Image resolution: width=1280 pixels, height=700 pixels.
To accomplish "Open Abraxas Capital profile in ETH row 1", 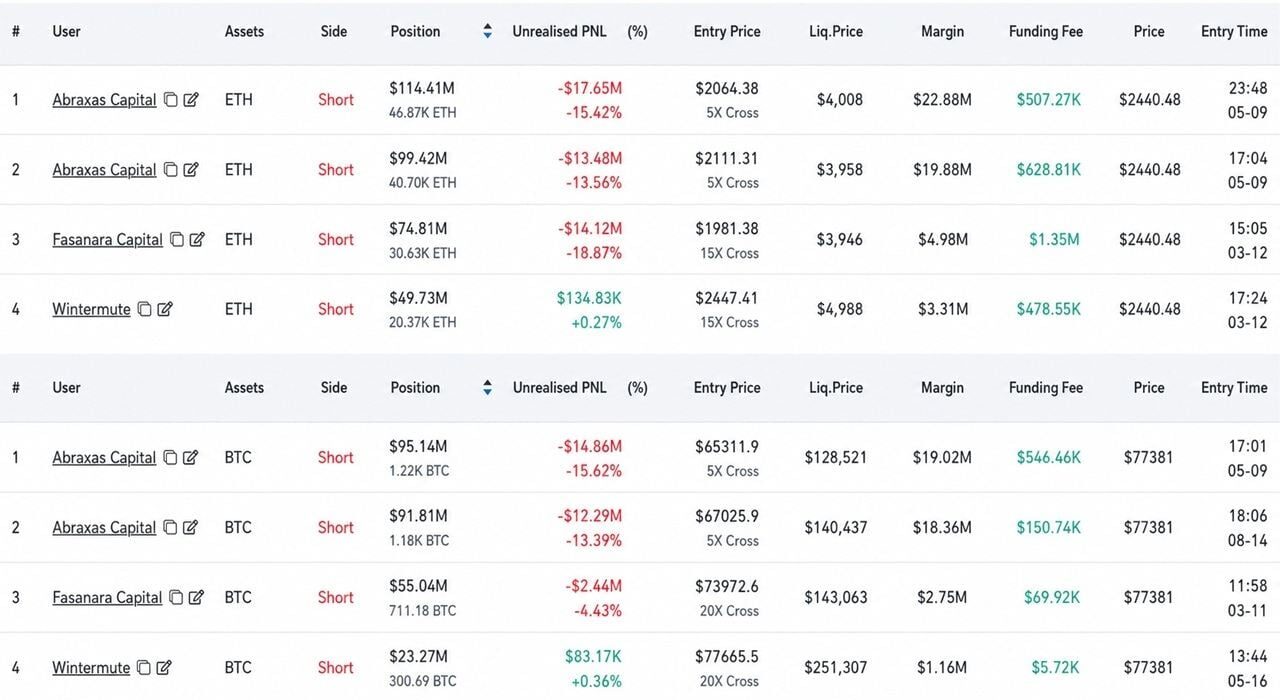I will click(x=104, y=100).
